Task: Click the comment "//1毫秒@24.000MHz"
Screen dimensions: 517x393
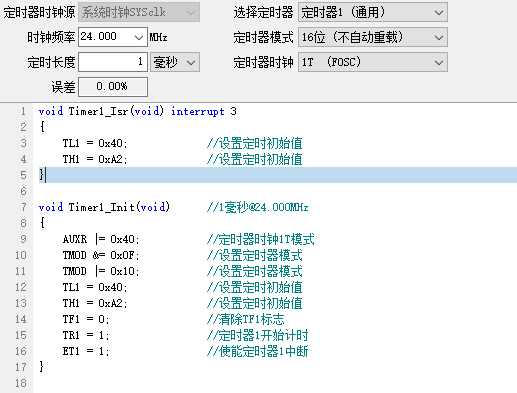Action: pyautogui.click(x=257, y=207)
